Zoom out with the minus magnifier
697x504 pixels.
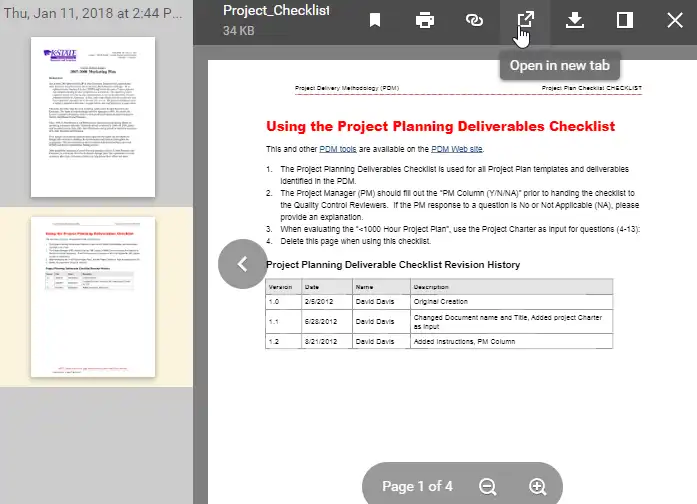[488, 486]
